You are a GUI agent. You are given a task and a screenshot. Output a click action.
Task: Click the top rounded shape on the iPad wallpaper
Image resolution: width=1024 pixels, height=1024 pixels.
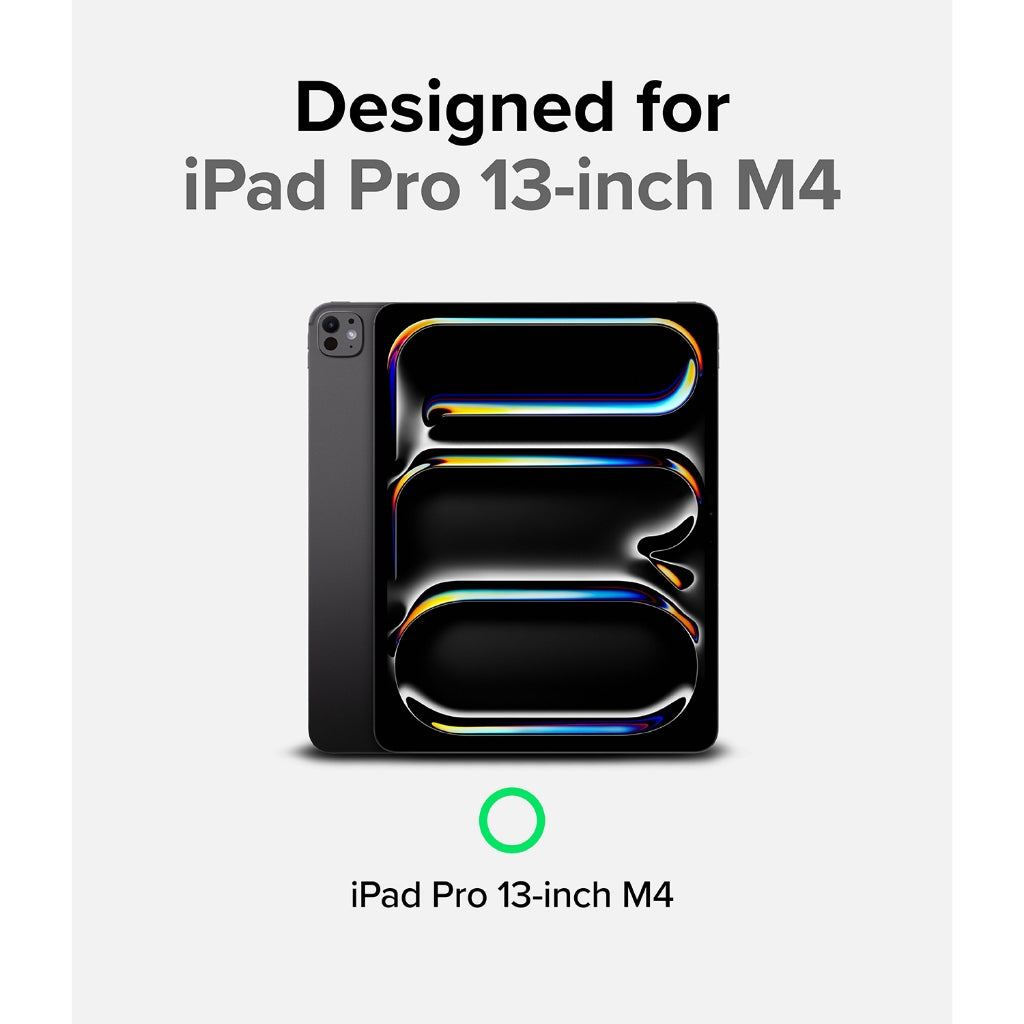(545, 371)
